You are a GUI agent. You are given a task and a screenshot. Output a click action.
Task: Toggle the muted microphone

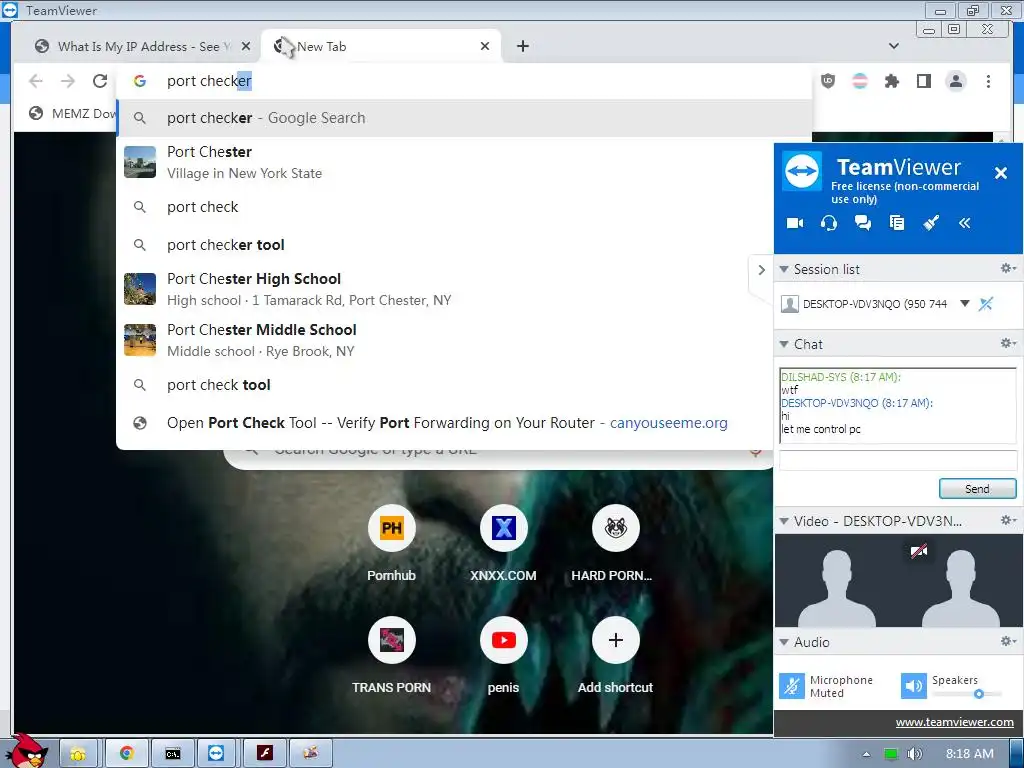pos(792,686)
